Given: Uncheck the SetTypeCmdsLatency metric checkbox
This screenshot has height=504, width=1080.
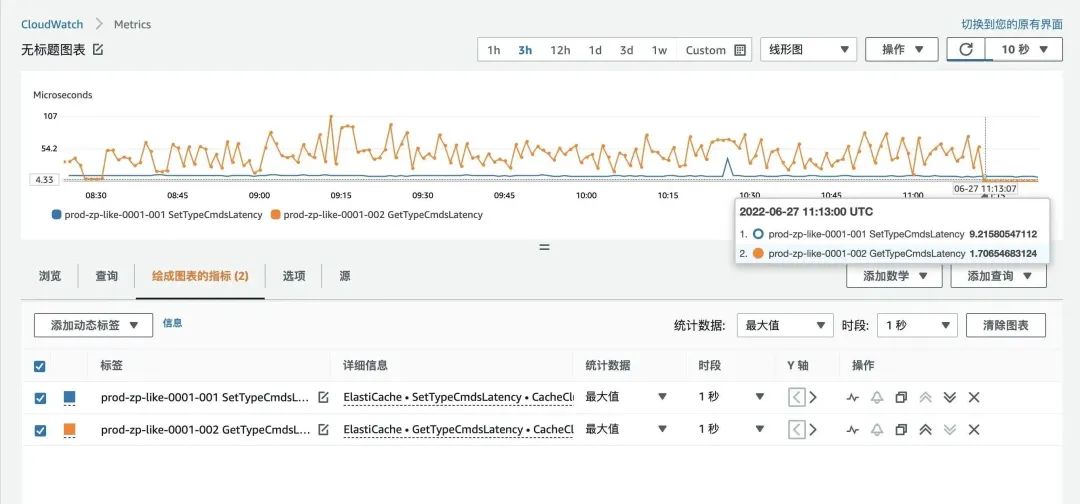Looking at the screenshot, I should [40, 398].
